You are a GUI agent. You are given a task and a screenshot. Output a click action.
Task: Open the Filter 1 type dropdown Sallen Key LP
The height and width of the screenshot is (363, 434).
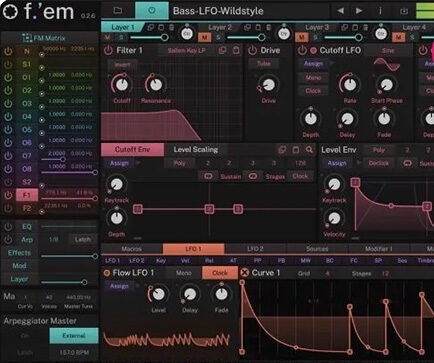pos(187,51)
